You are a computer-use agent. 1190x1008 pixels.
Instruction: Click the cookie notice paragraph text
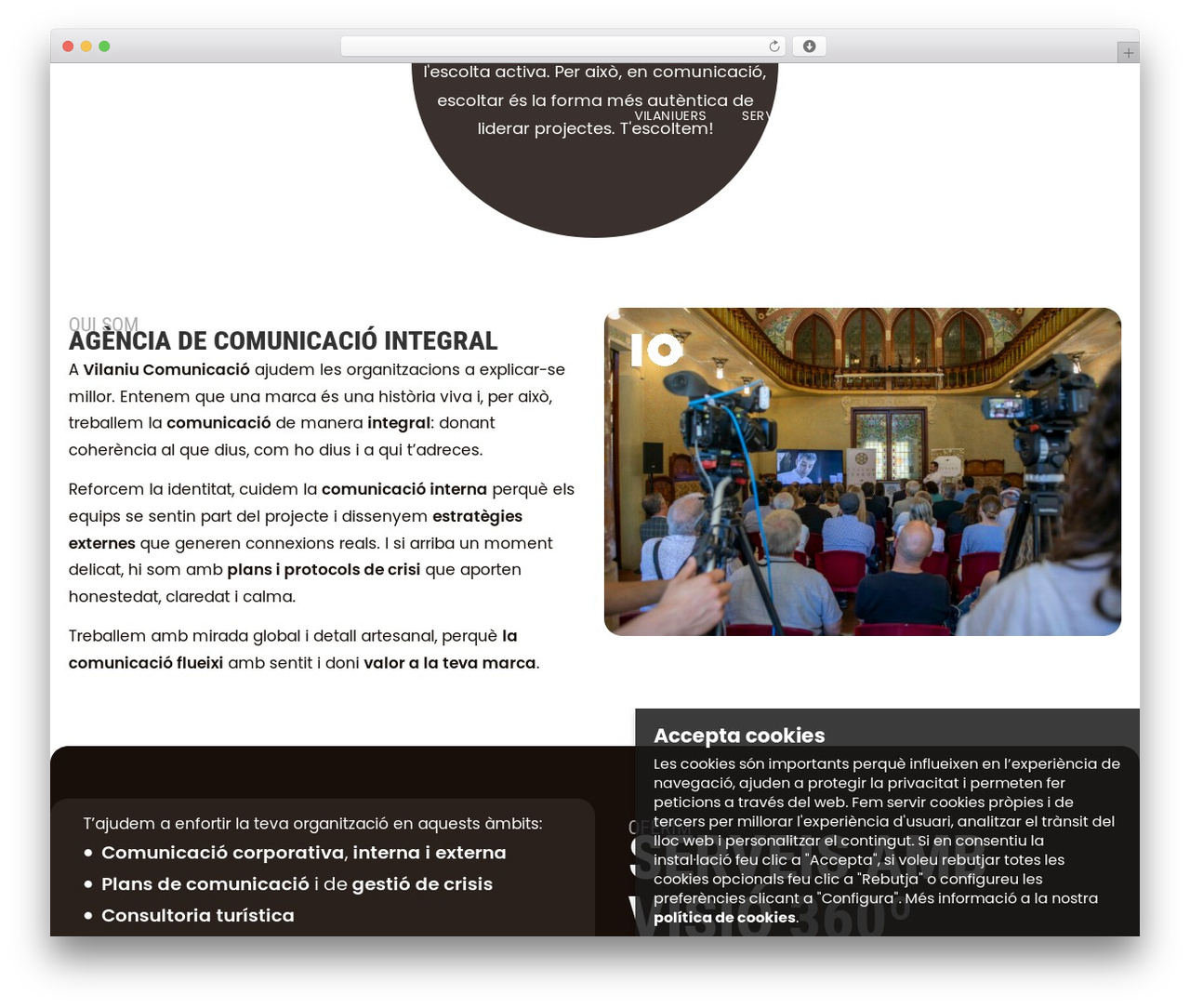887,841
